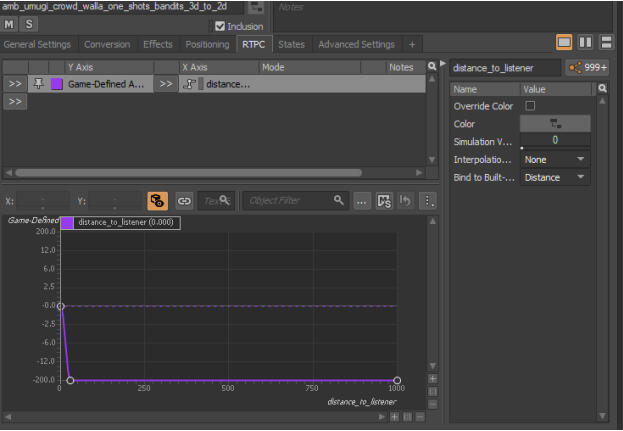Click the orange highlighted curve tool icon
623x431 pixels.
pyautogui.click(x=157, y=201)
